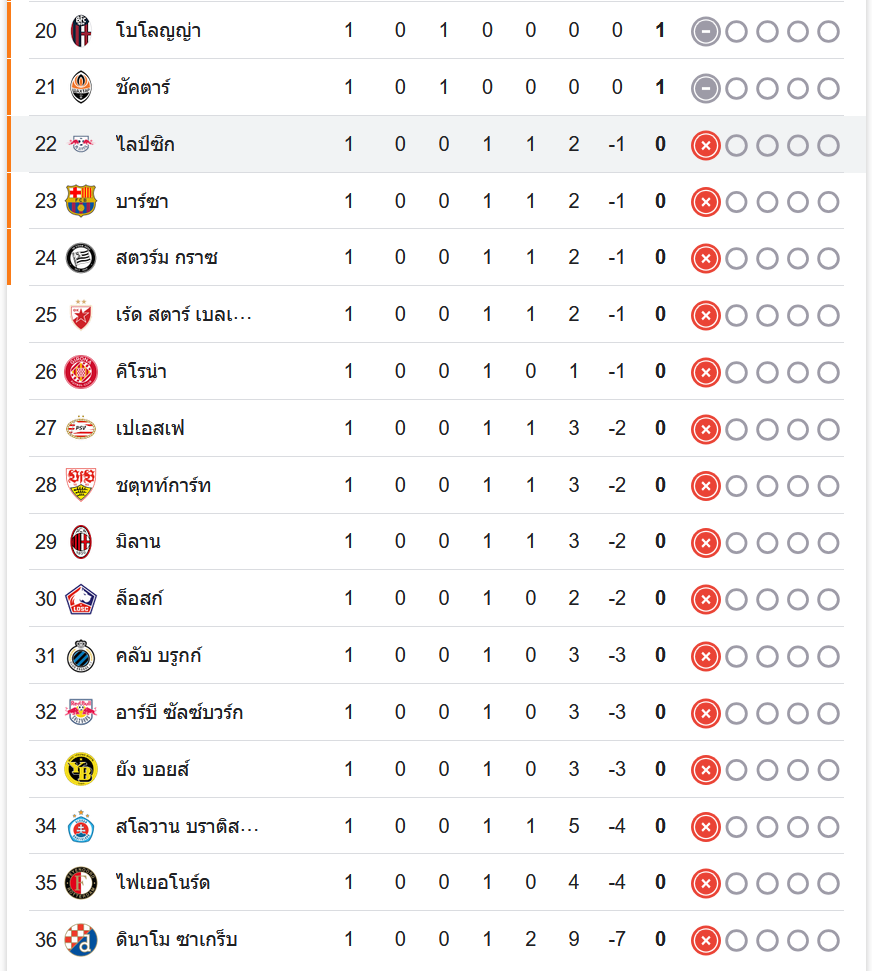Select the ไฟเยอโนร์ด team name
Screen dimensions: 872x971
[163, 883]
